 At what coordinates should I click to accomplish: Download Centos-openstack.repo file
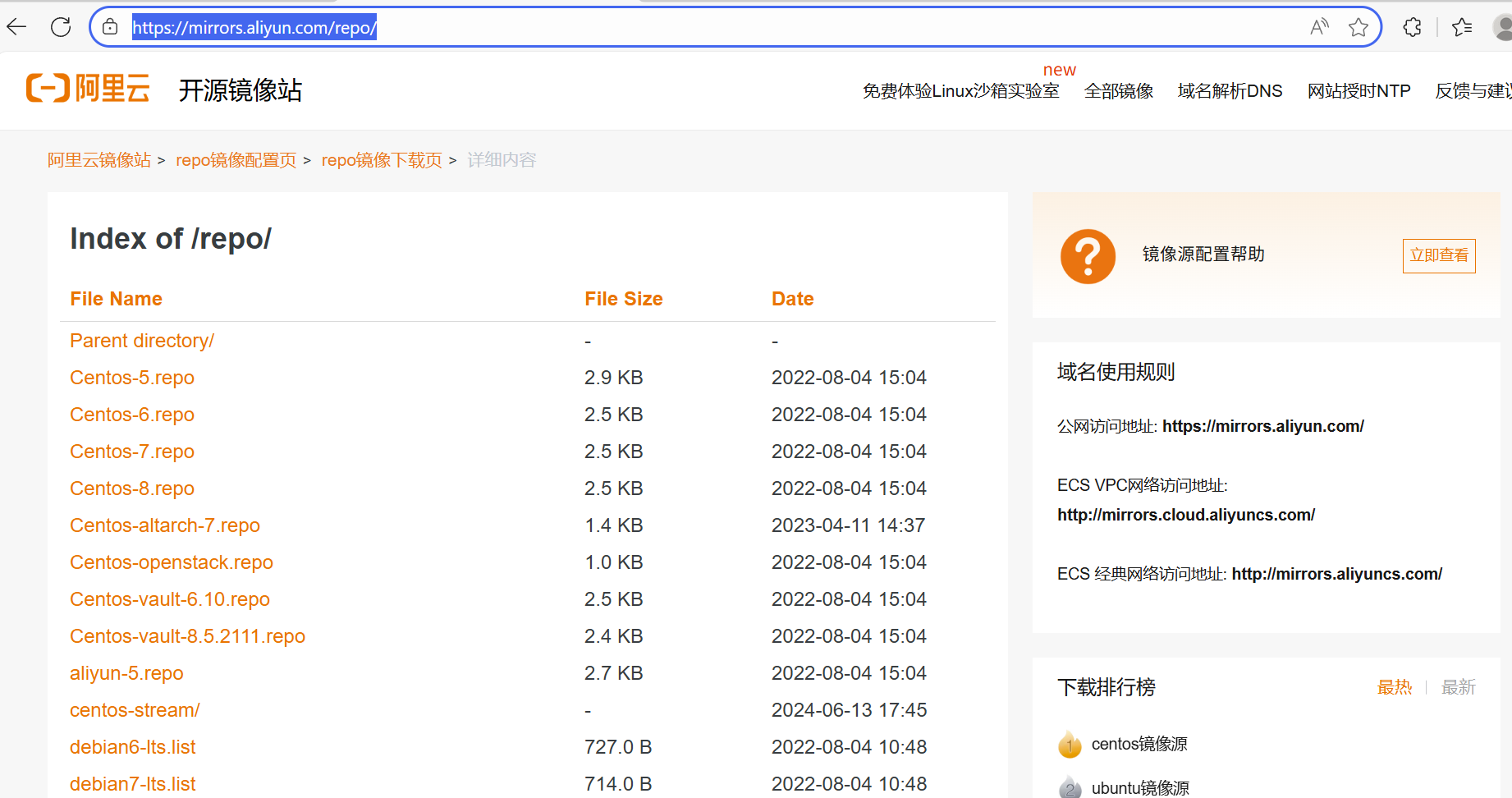point(172,562)
